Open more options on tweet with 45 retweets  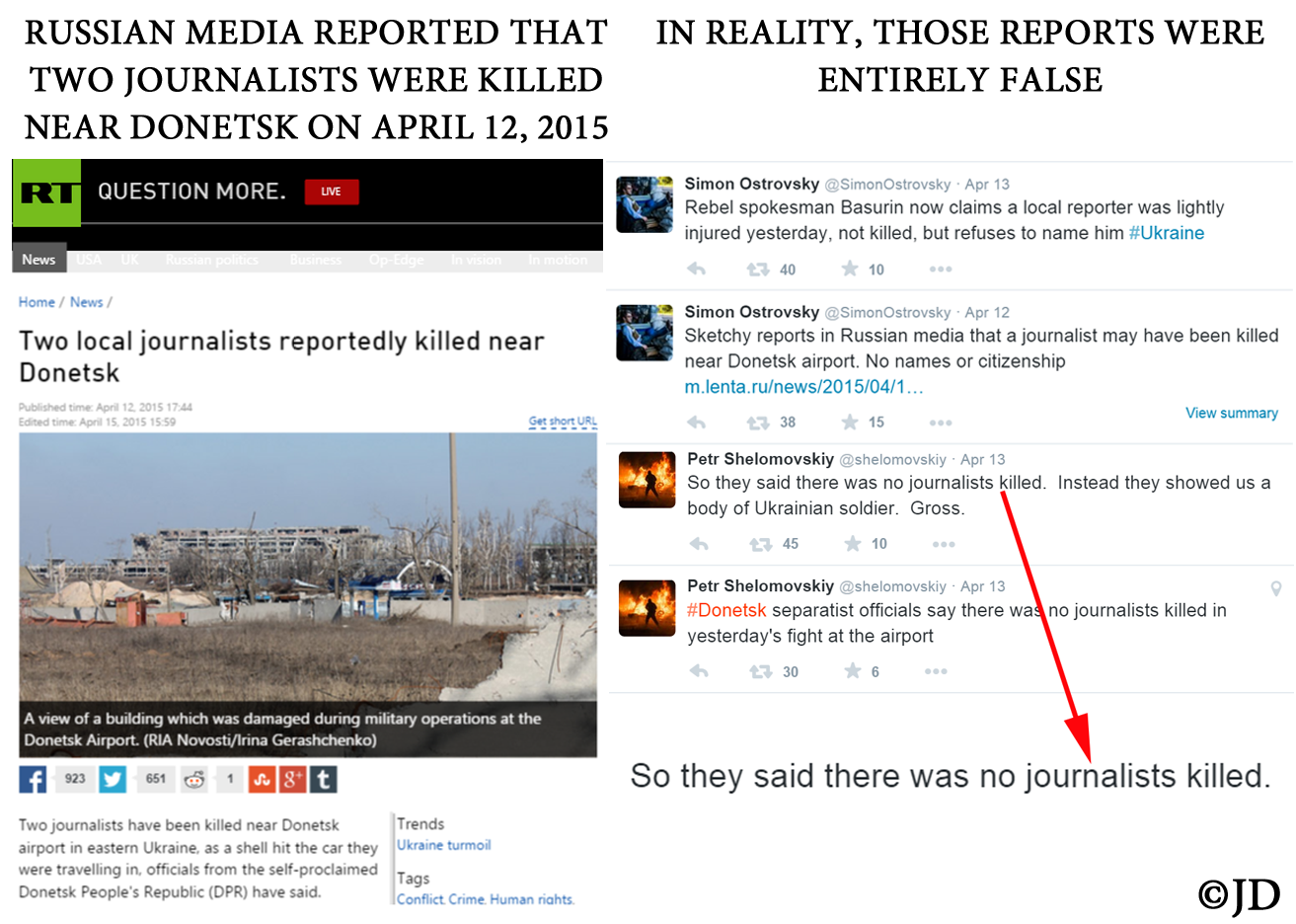click(x=944, y=544)
